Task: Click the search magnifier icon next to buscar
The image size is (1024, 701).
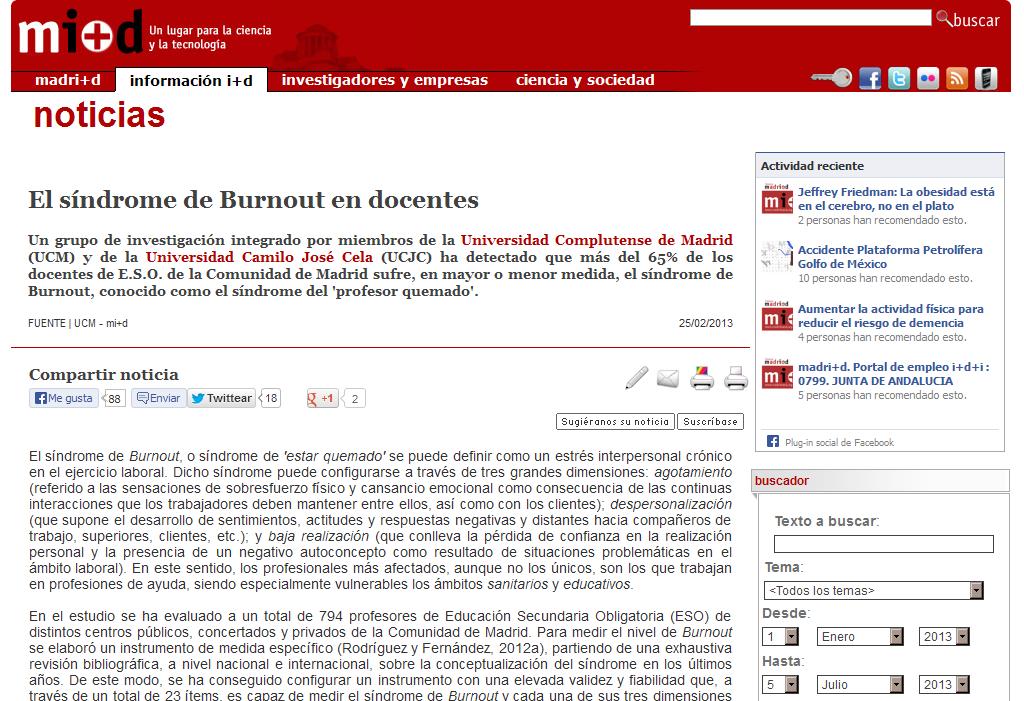Action: 943,18
